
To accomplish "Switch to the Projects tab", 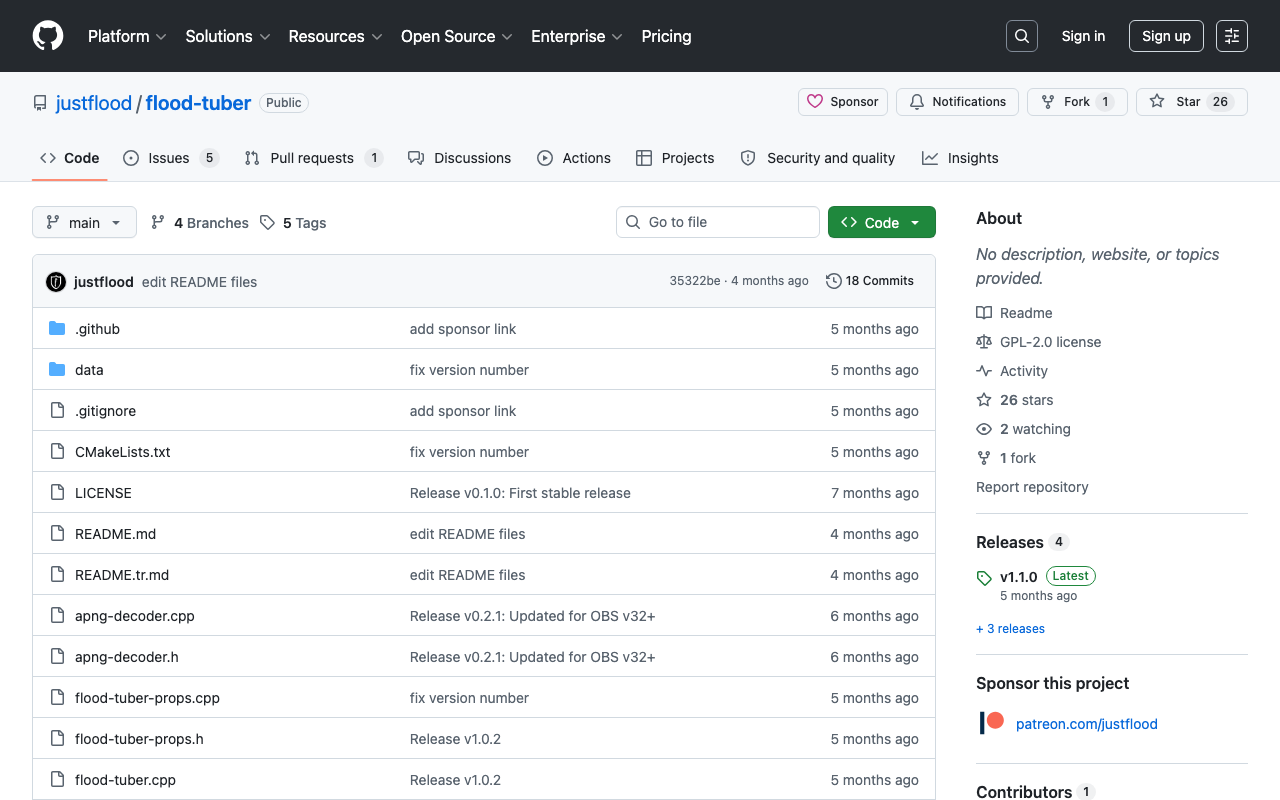I will tap(675, 158).
